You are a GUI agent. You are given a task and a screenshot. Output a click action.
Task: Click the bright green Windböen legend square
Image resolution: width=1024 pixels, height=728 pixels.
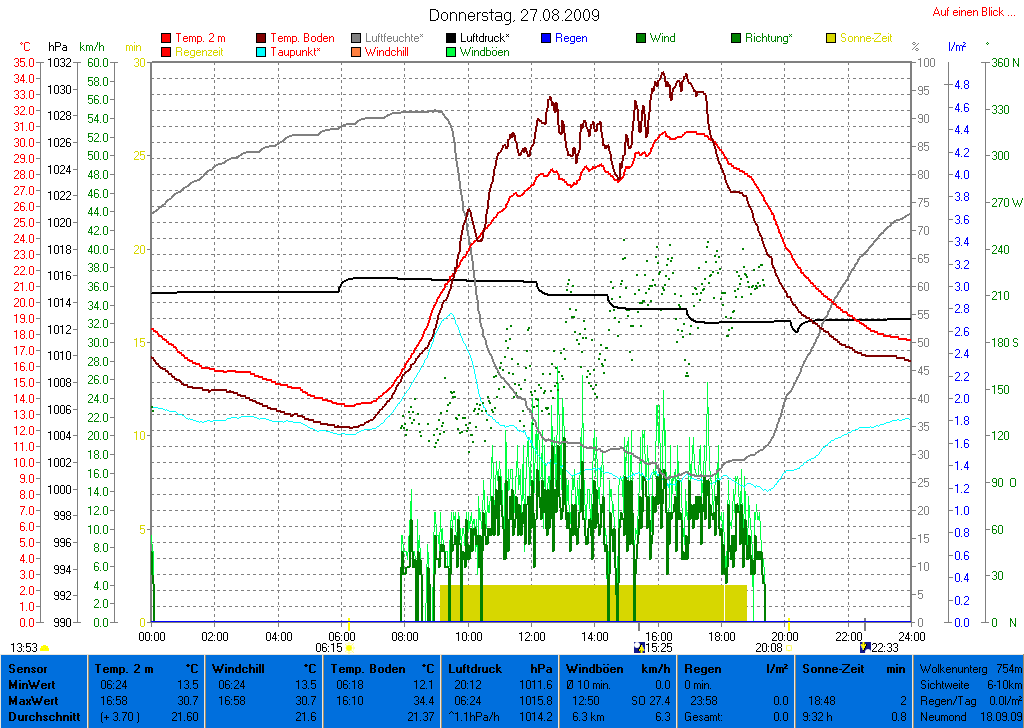pyautogui.click(x=451, y=52)
